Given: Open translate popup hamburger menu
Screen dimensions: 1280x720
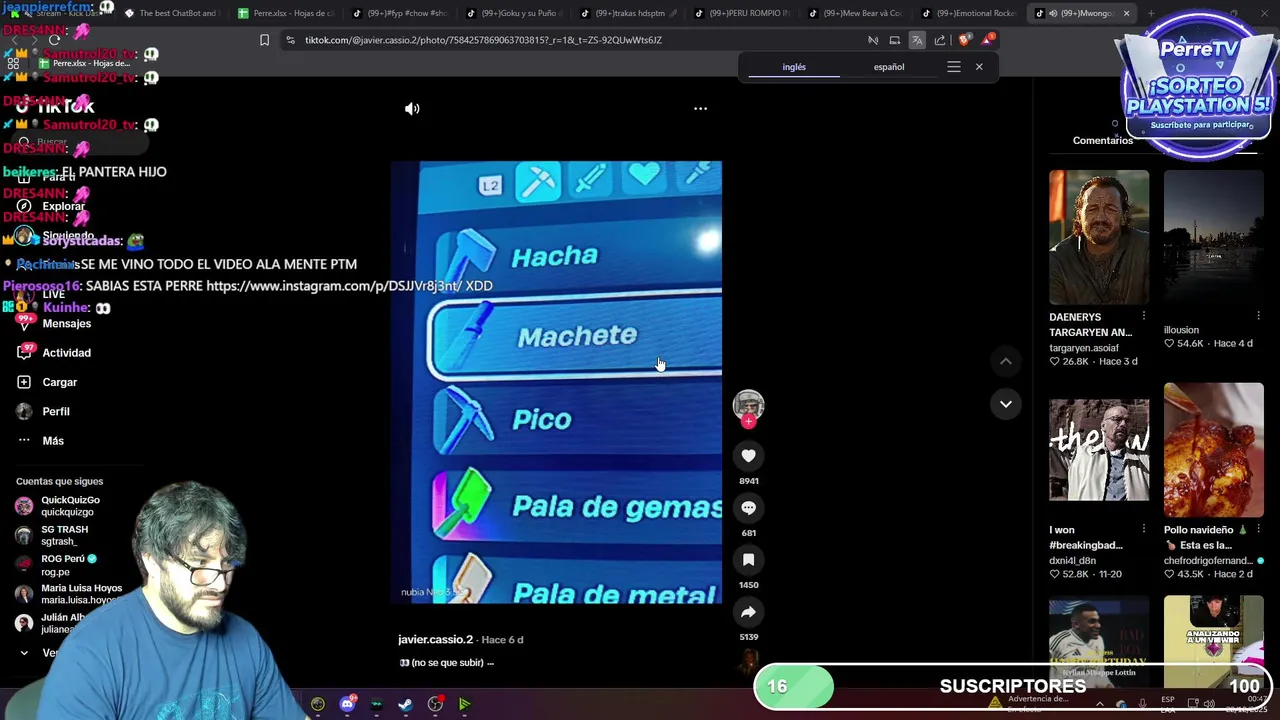Looking at the screenshot, I should [x=954, y=67].
